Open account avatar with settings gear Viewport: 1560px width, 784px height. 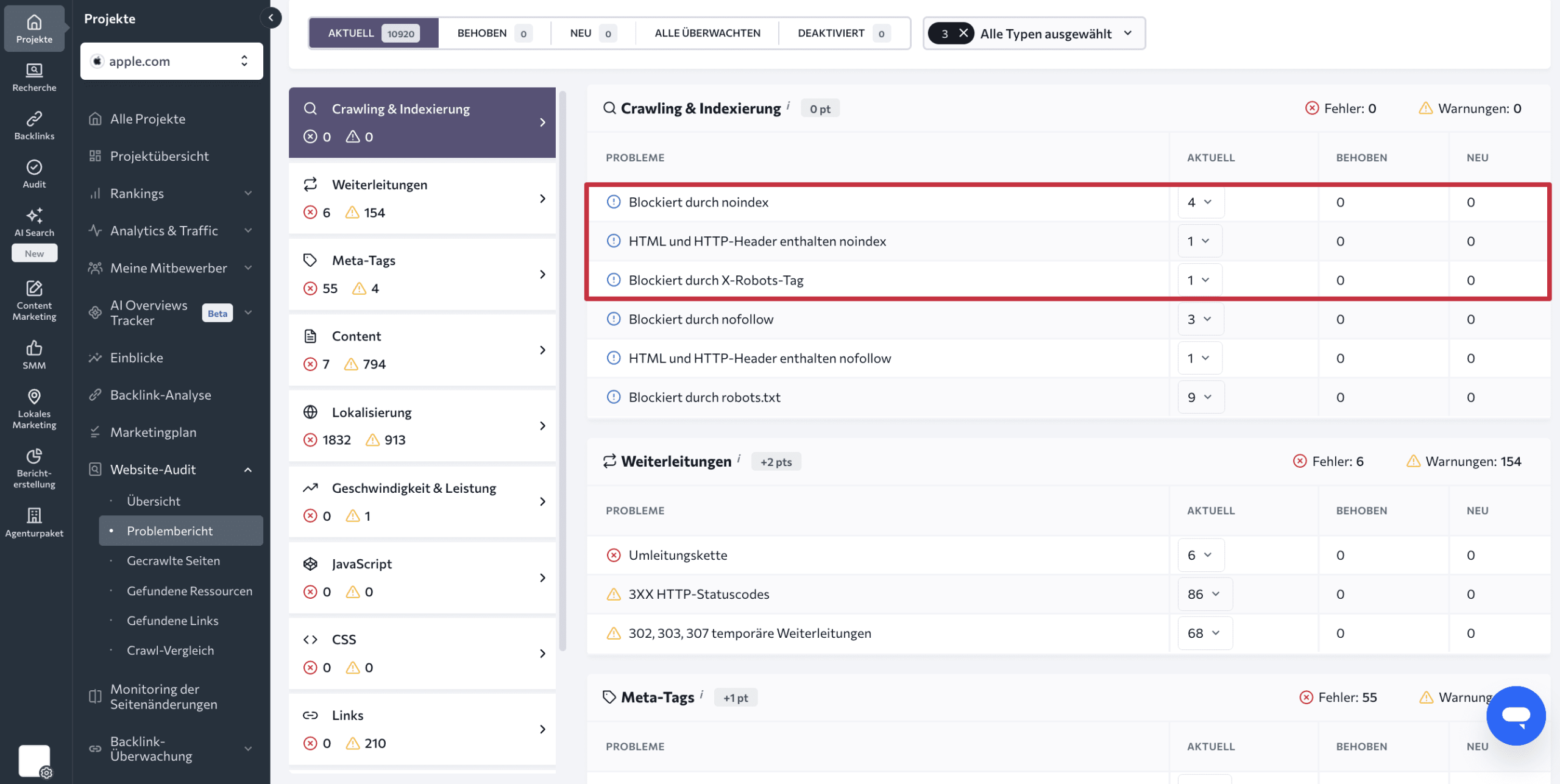(x=35, y=761)
